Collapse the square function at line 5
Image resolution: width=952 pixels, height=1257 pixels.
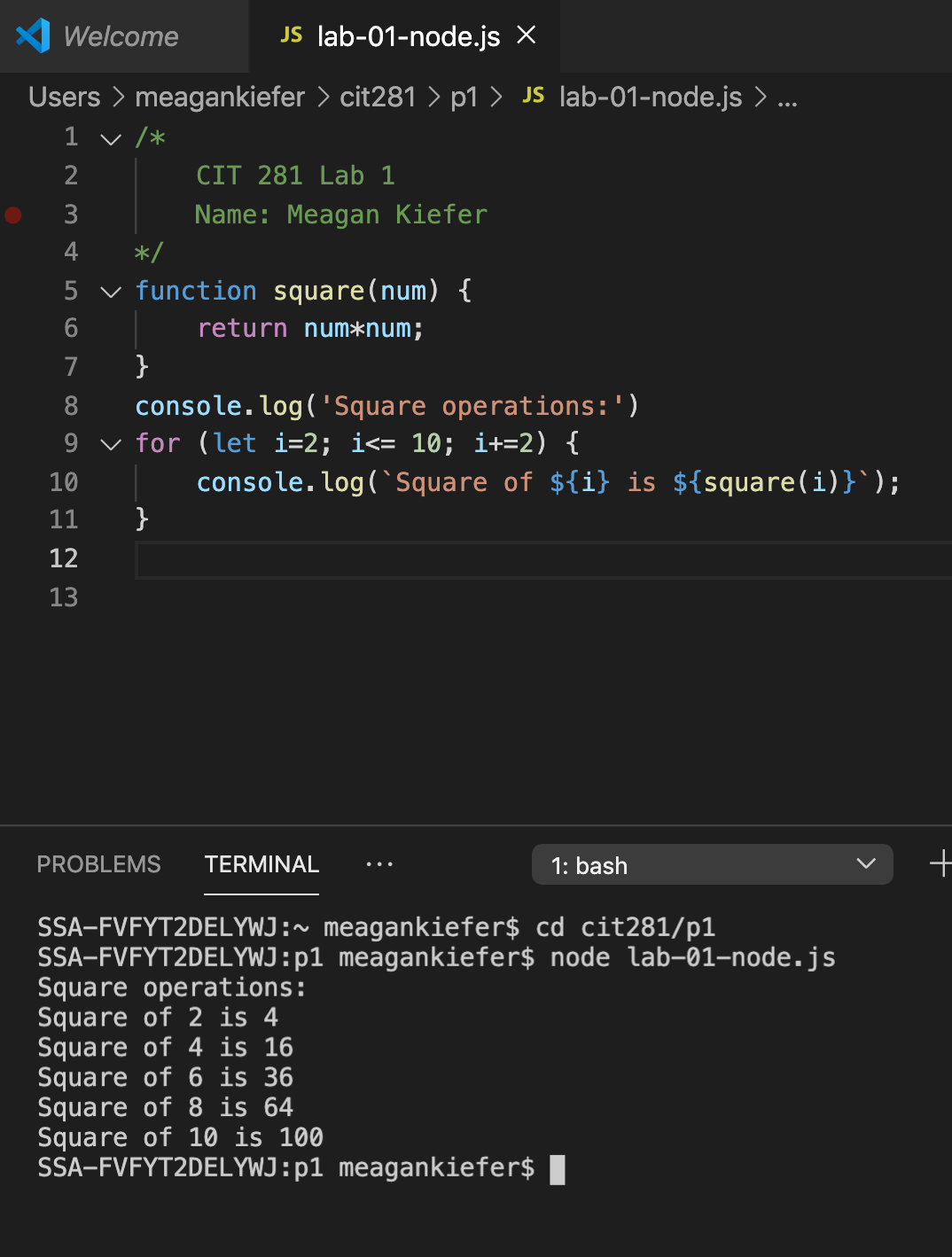click(111, 292)
